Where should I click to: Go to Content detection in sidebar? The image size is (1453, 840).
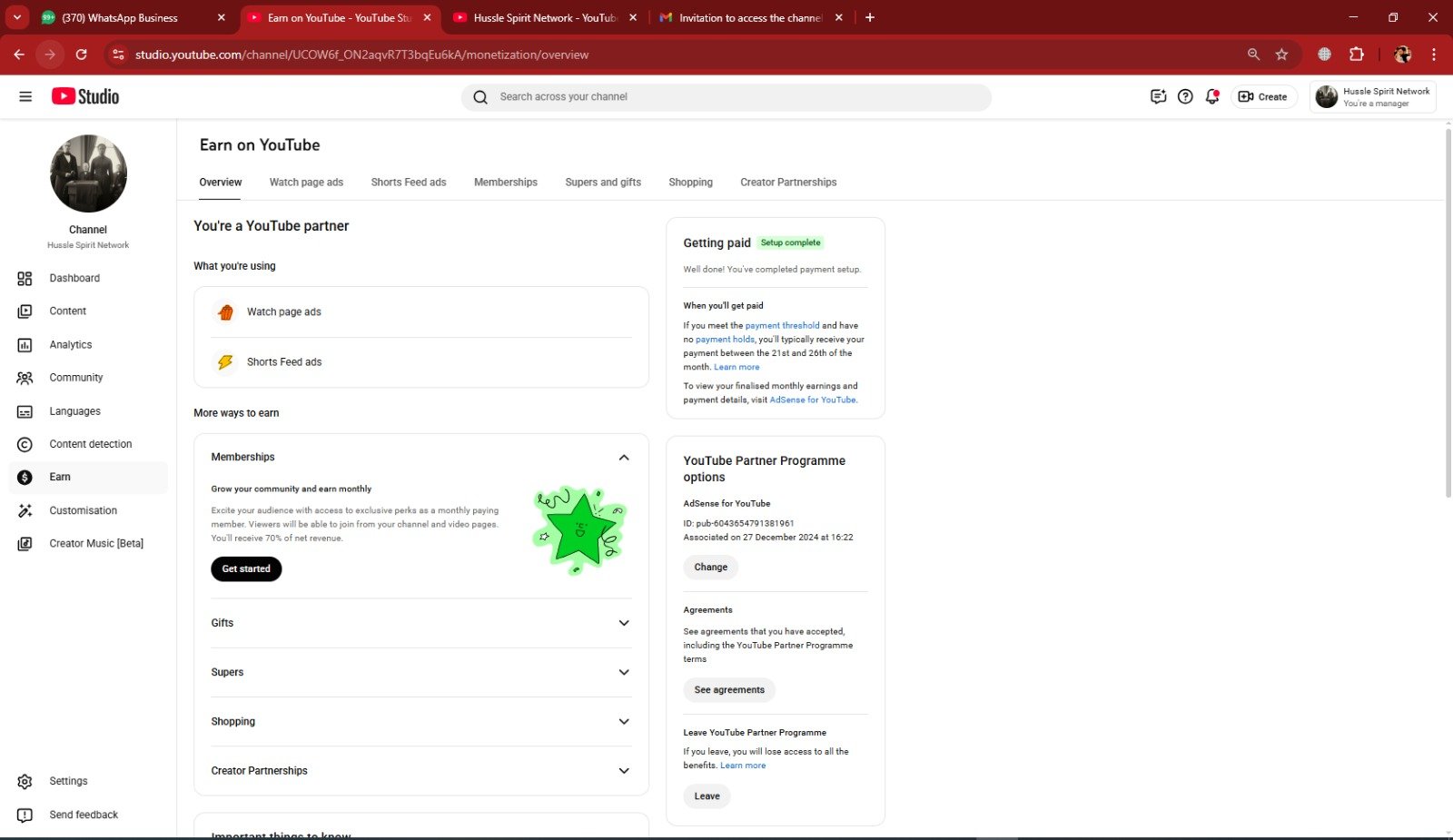90,444
